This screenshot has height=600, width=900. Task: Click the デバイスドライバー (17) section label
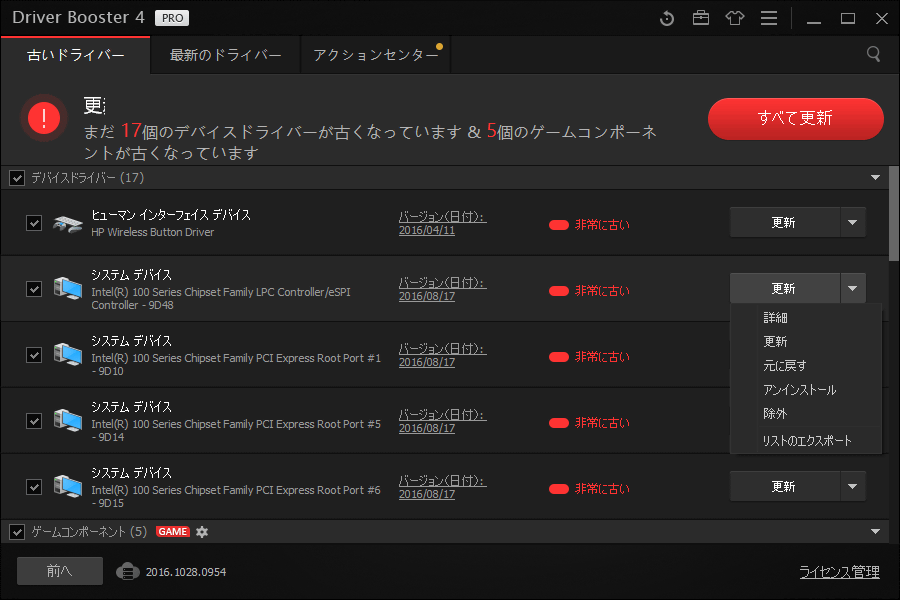click(x=88, y=178)
